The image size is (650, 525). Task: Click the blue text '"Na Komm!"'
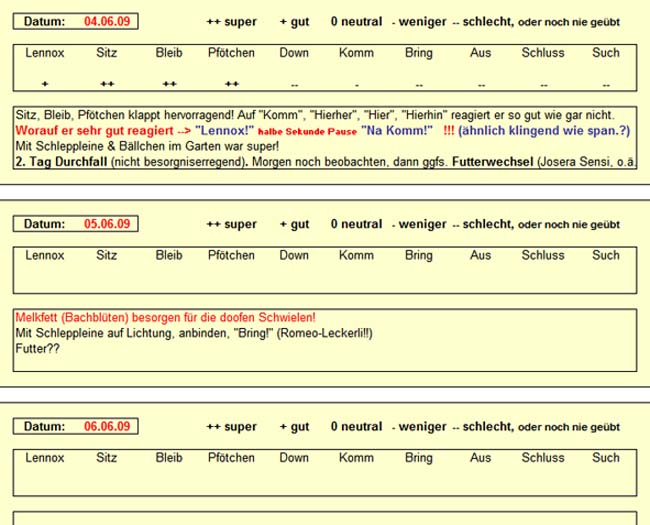click(397, 131)
